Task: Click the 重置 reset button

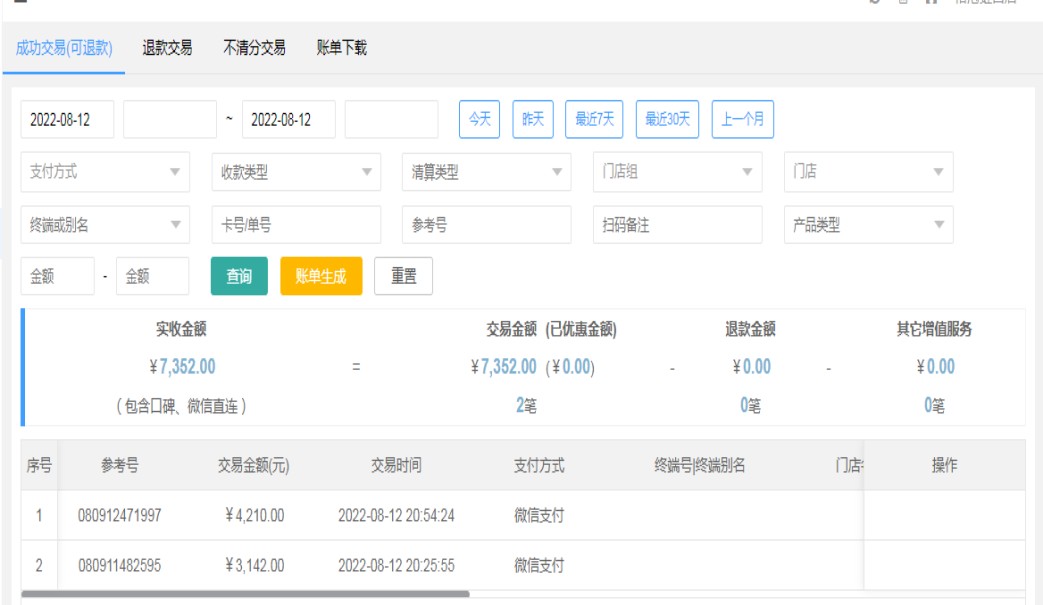Action: click(403, 277)
